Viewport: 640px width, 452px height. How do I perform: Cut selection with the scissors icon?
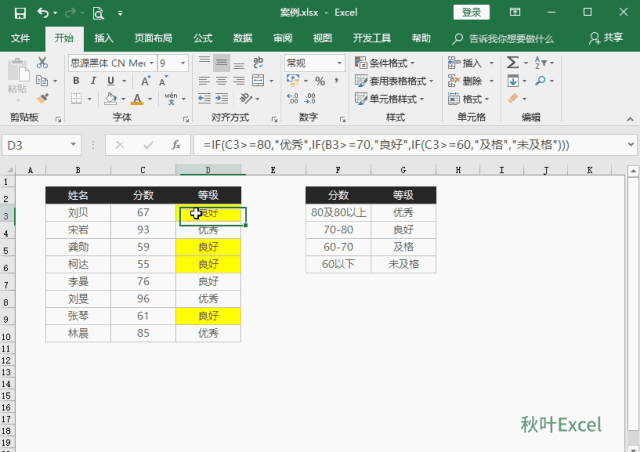click(42, 62)
